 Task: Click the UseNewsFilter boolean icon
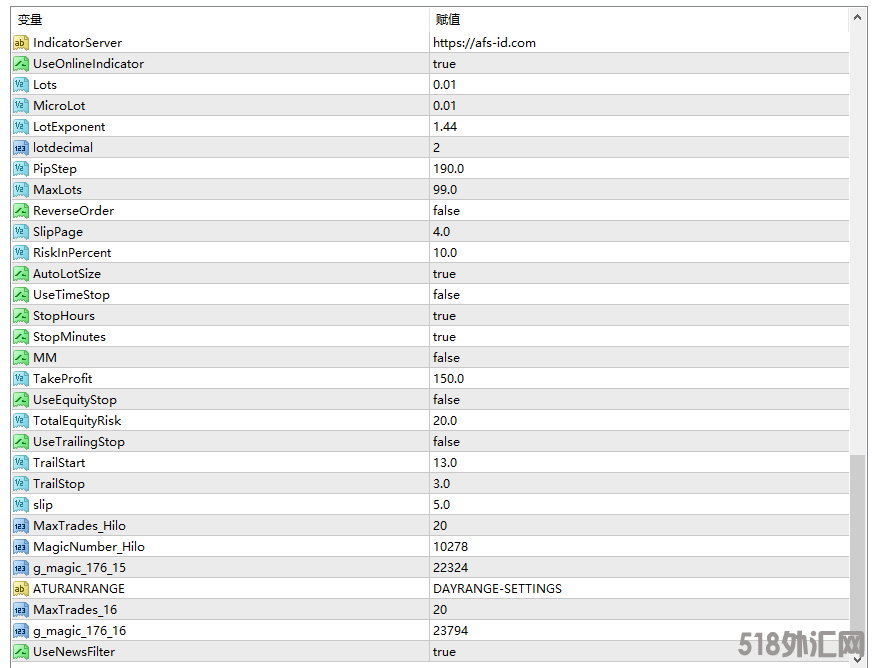point(21,652)
